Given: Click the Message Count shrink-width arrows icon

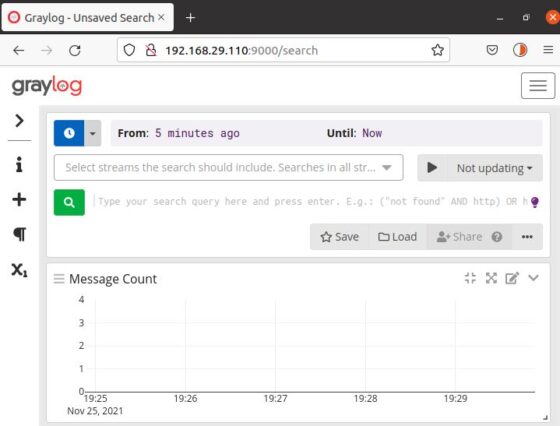Looking at the screenshot, I should 470,278.
